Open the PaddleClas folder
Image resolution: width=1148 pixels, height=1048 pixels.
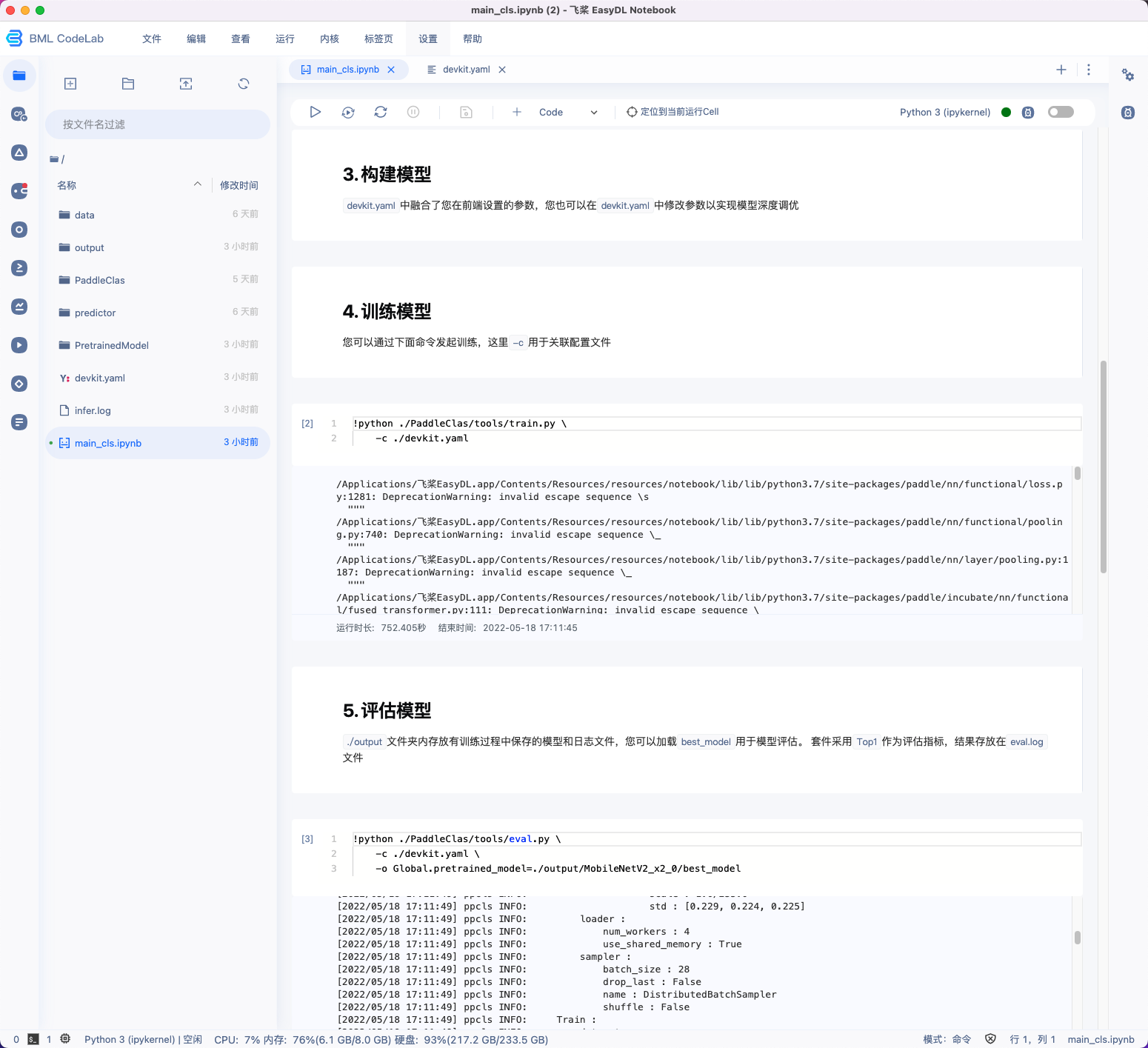click(x=158, y=280)
